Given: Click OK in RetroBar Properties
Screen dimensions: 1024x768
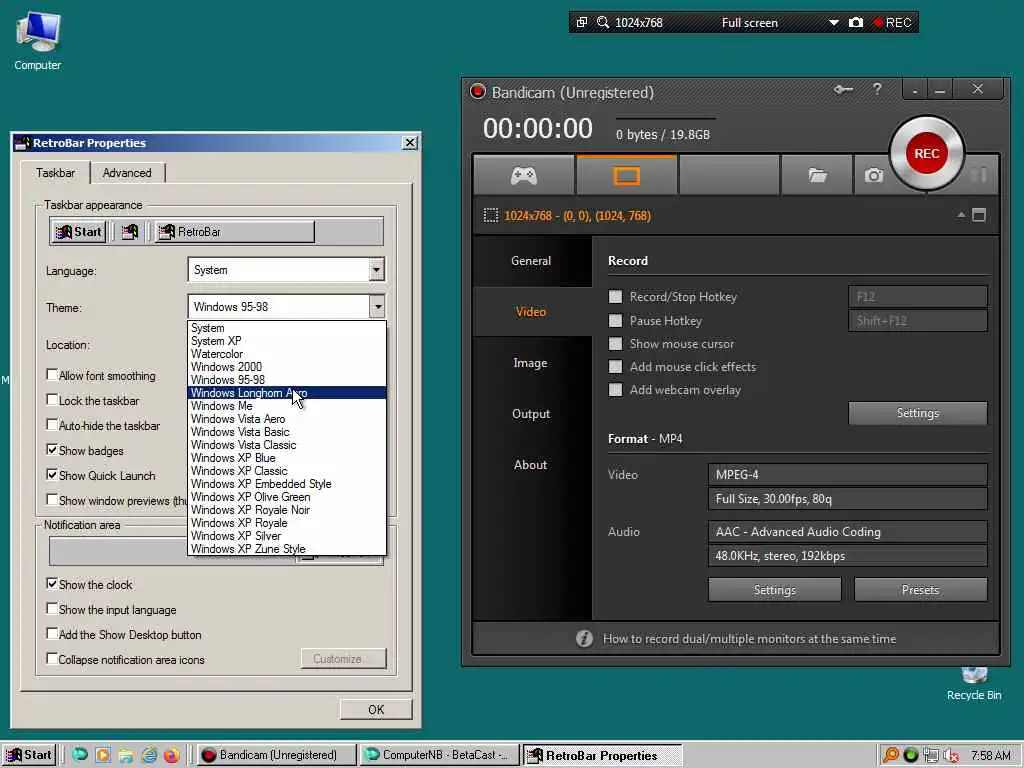Looking at the screenshot, I should pyautogui.click(x=376, y=709).
